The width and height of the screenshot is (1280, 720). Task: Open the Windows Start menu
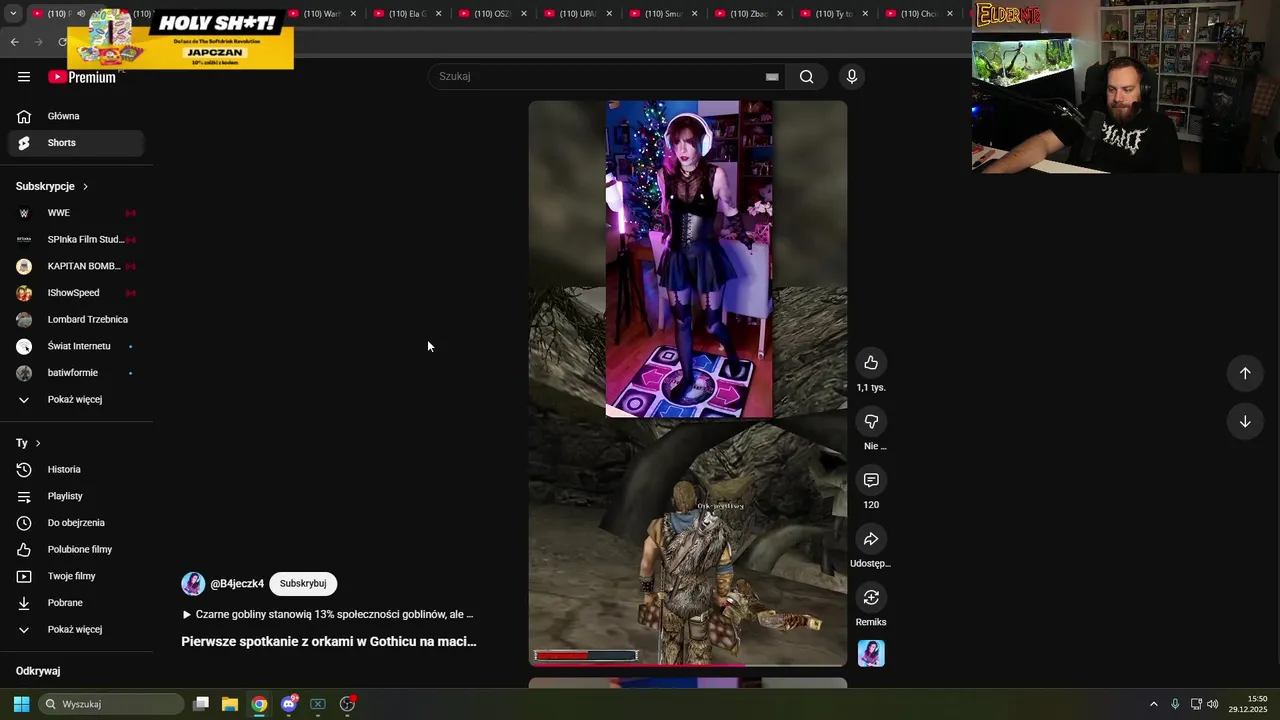coord(21,704)
